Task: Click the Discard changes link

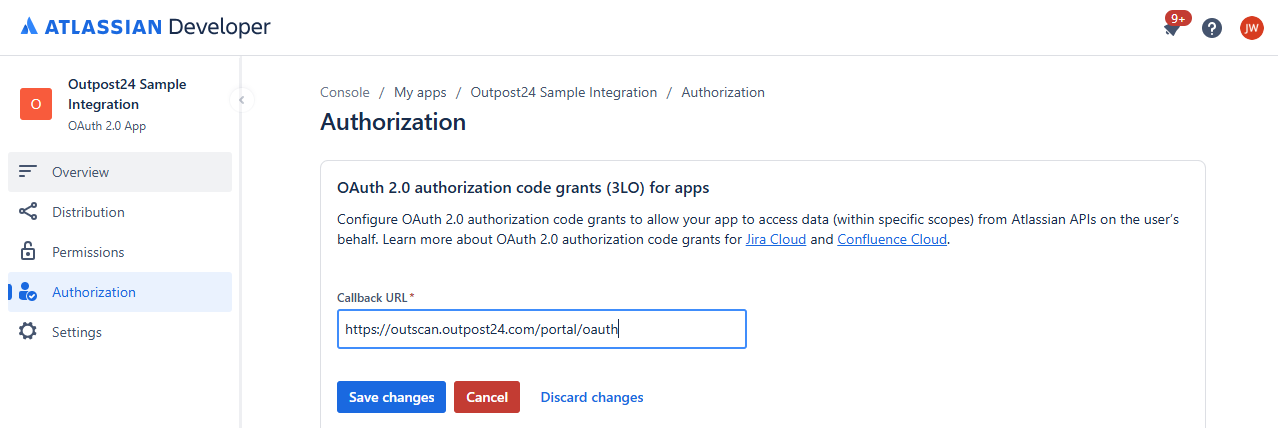Action: point(592,397)
